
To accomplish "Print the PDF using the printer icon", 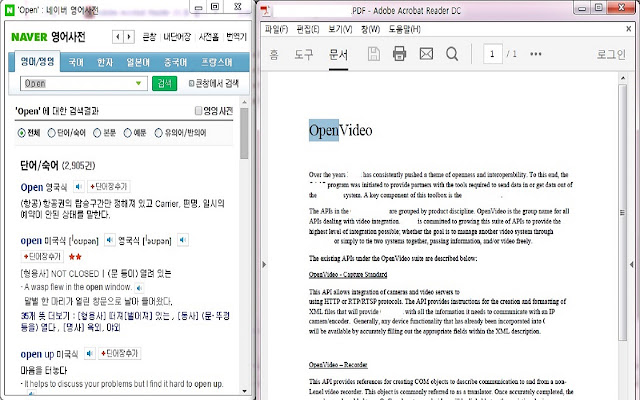I will [399, 54].
